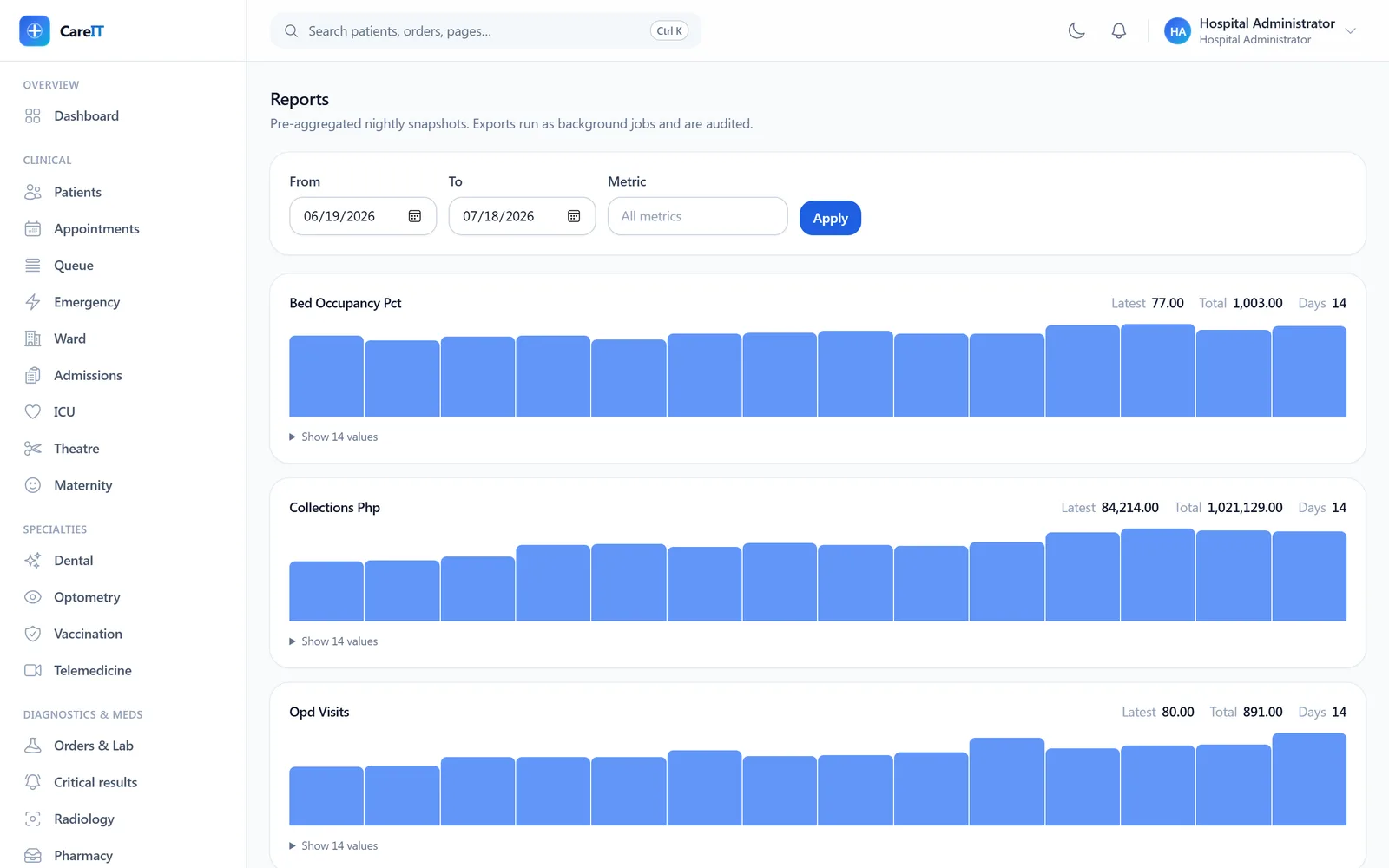Viewport: 1389px width, 868px height.
Task: Click the Ctrl K shortcut badge
Action: [x=669, y=31]
